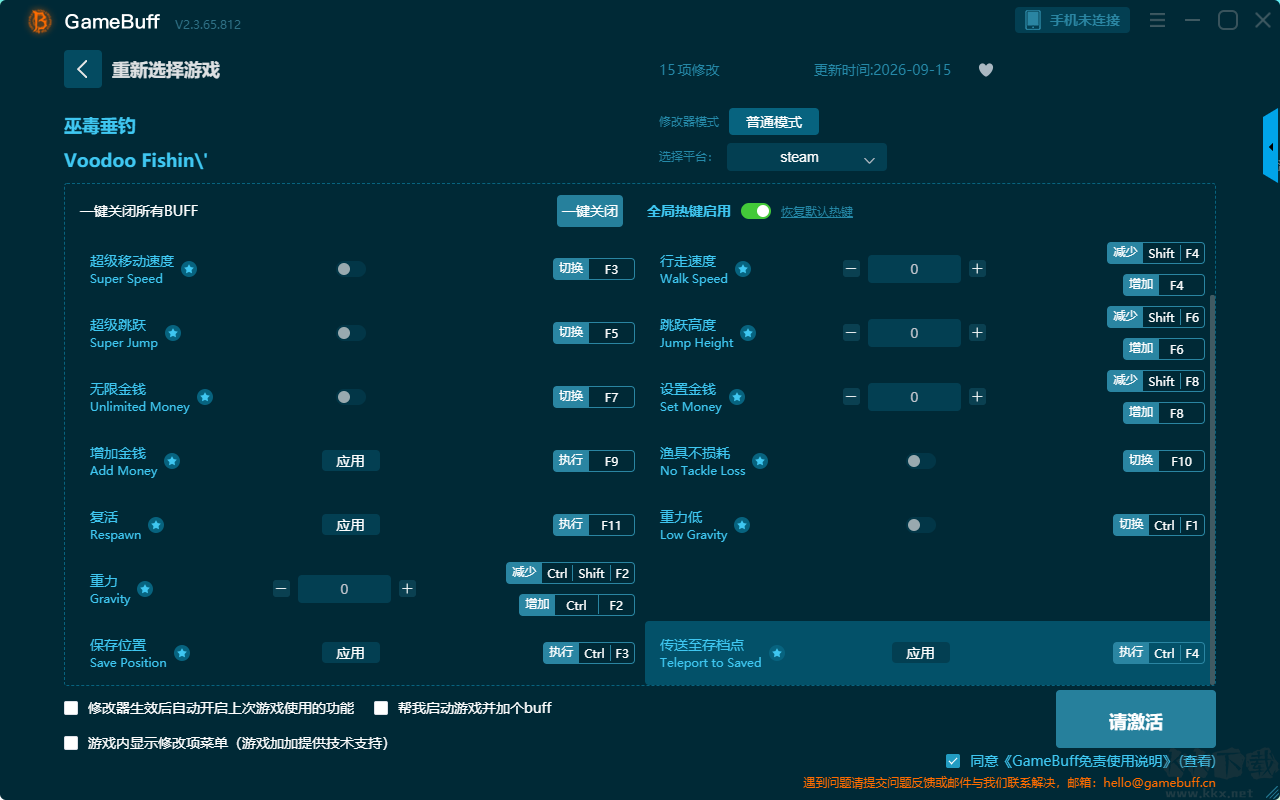Enable Low Gravity switch
The width and height of the screenshot is (1280, 800).
click(x=920, y=525)
